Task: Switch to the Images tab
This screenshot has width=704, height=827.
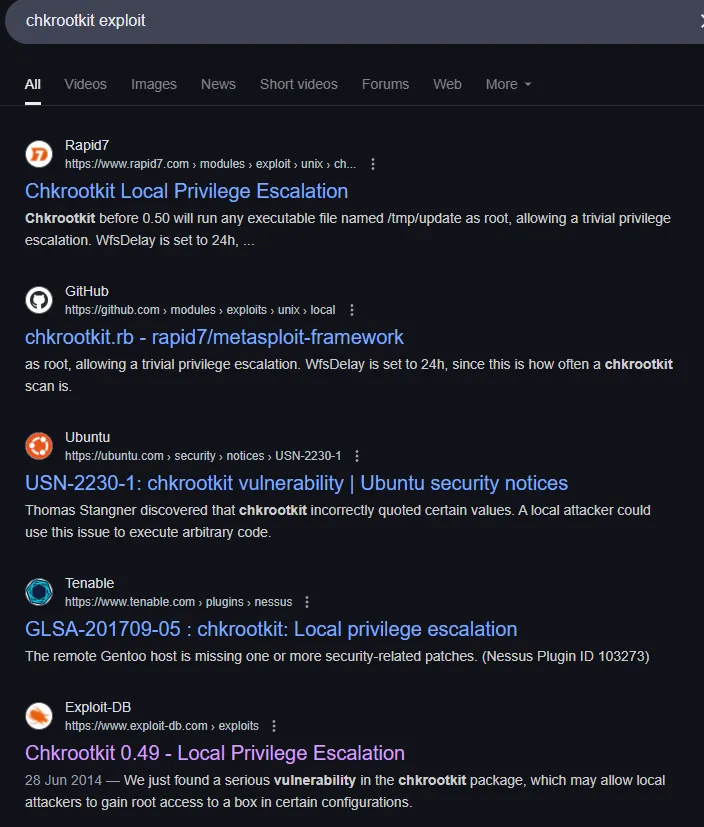Action: tap(154, 84)
